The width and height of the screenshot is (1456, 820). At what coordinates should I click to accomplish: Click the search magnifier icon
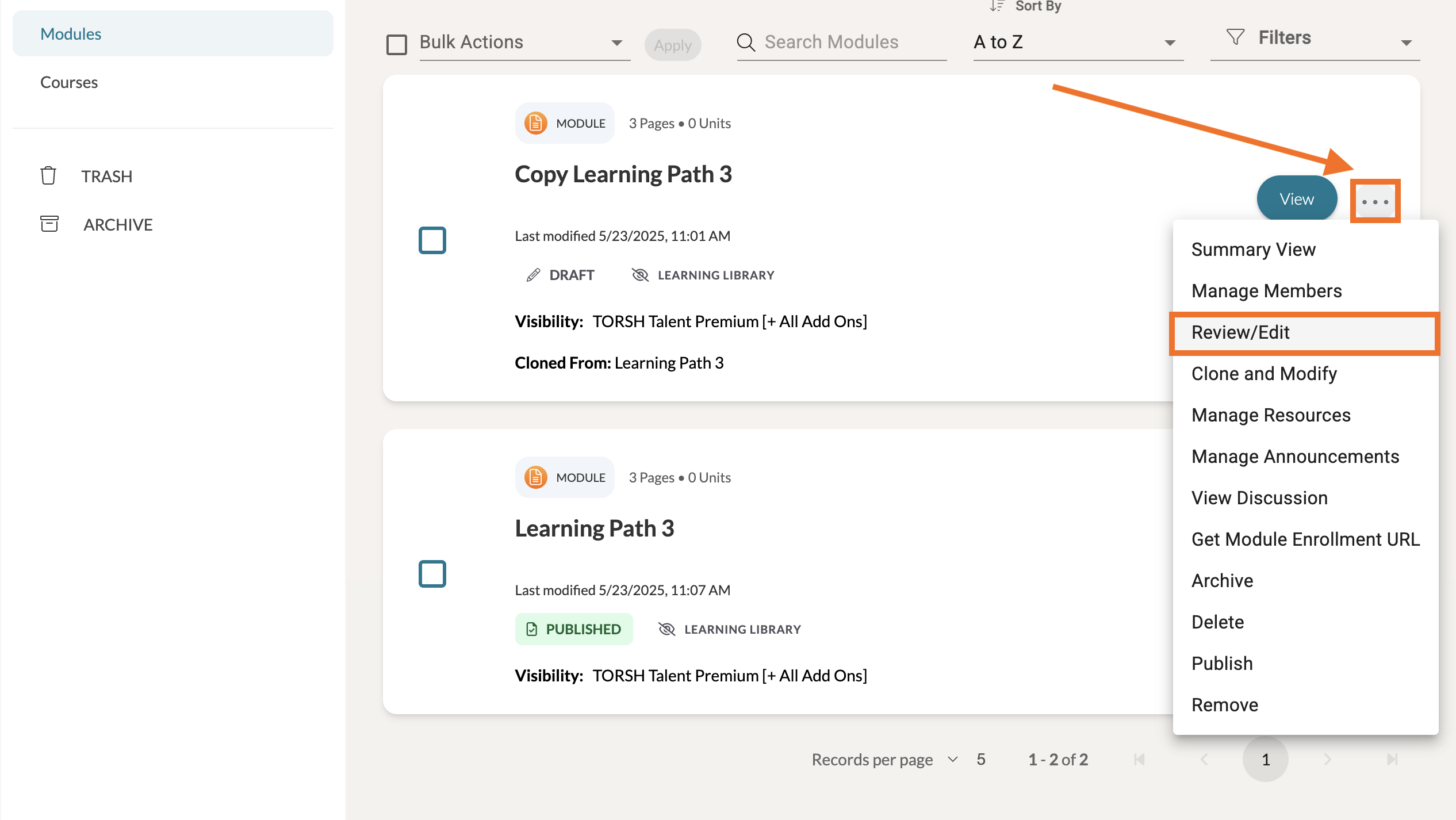click(746, 43)
